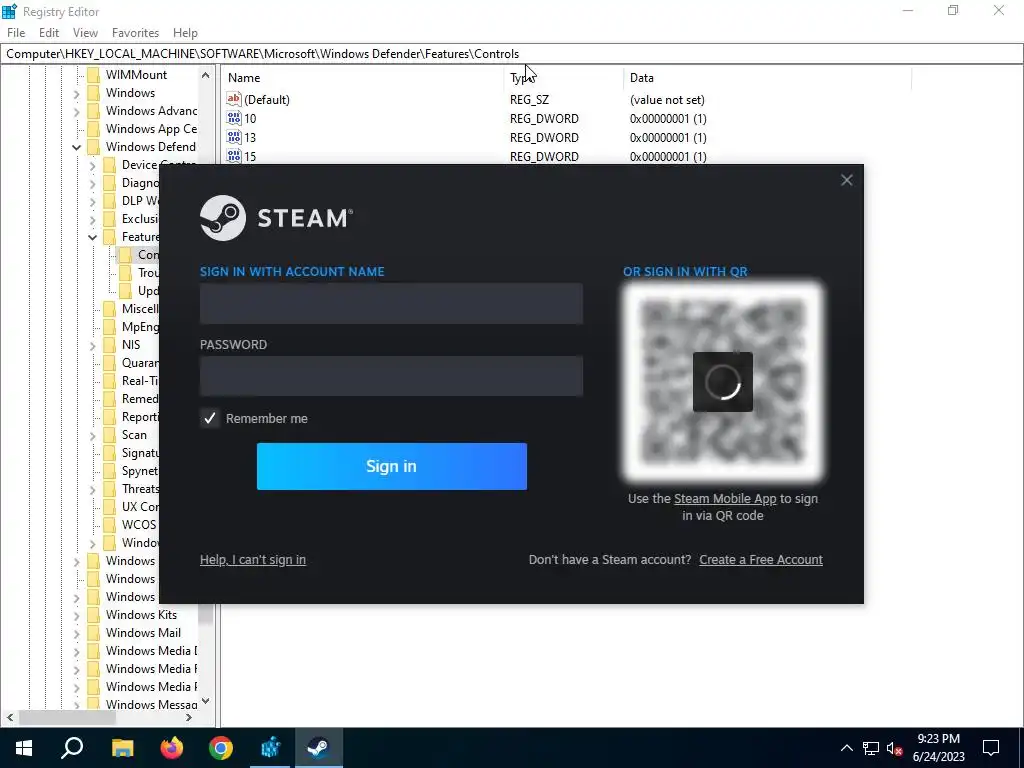Select the (Default) registry value icon
Screen dimensions: 1024x768
[x=234, y=99]
